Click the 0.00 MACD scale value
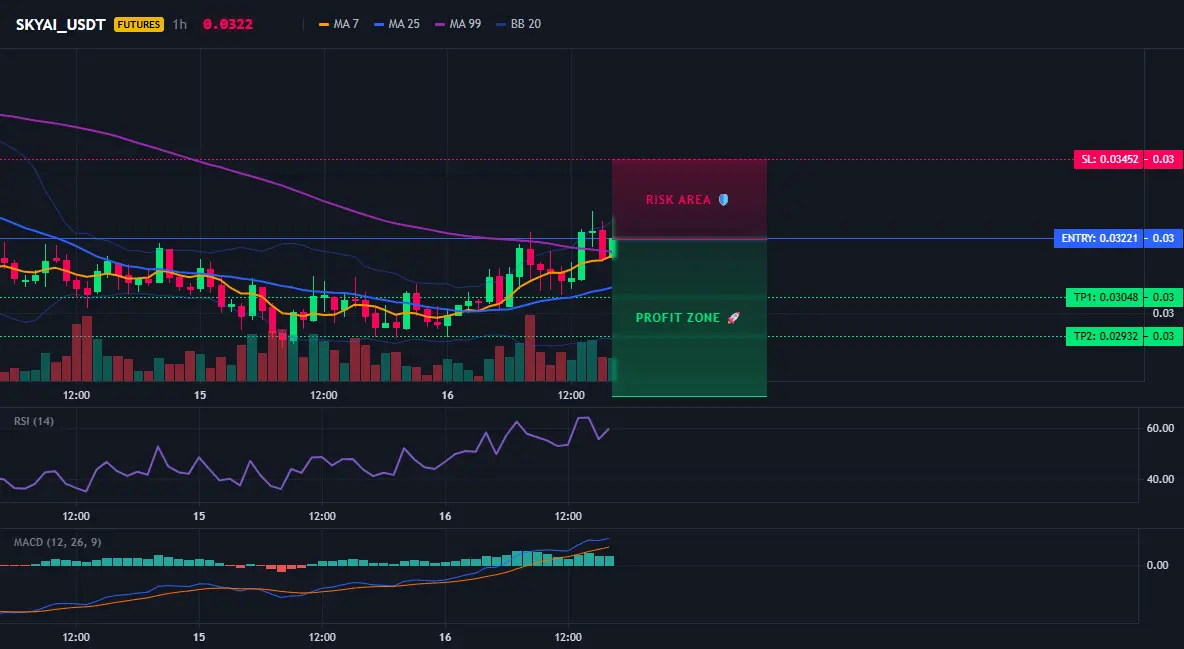Image resolution: width=1184 pixels, height=649 pixels. (x=1158, y=565)
